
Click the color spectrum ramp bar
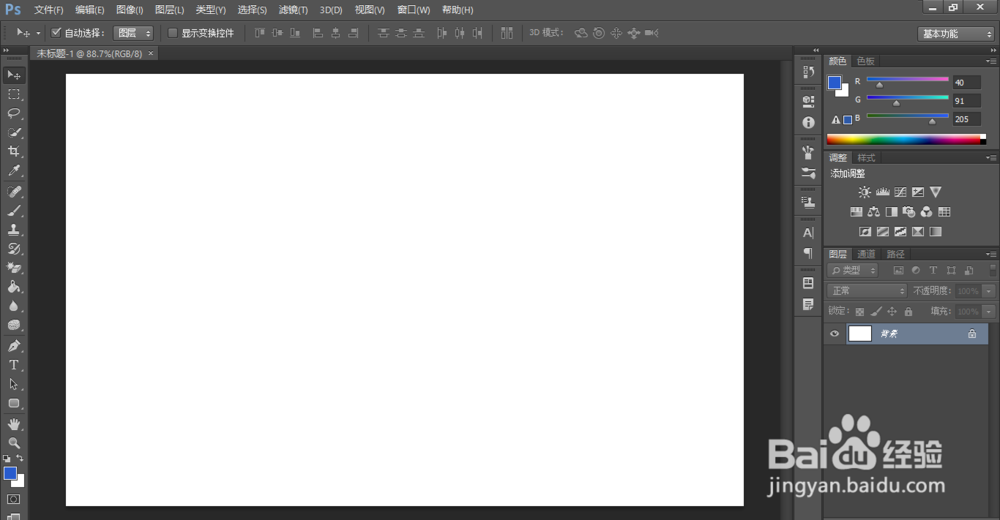pos(906,140)
